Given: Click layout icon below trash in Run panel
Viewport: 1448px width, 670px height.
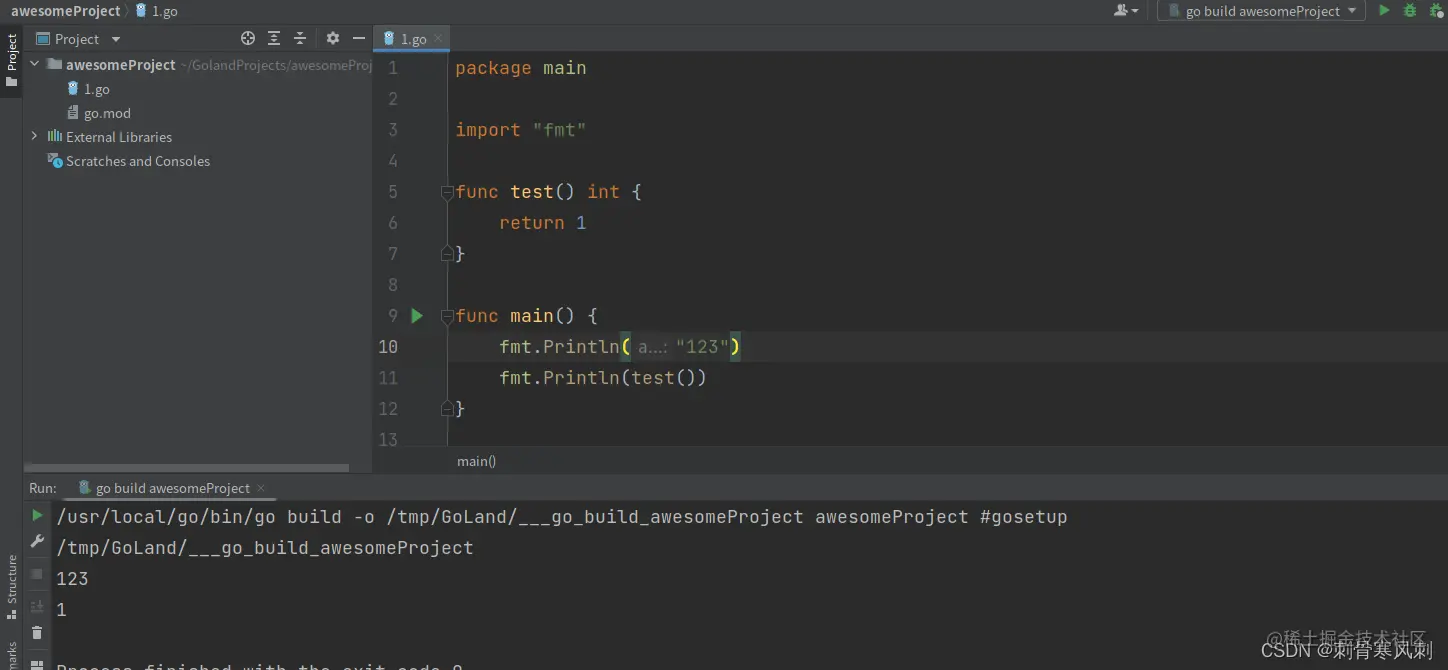Looking at the screenshot, I should [x=37, y=663].
